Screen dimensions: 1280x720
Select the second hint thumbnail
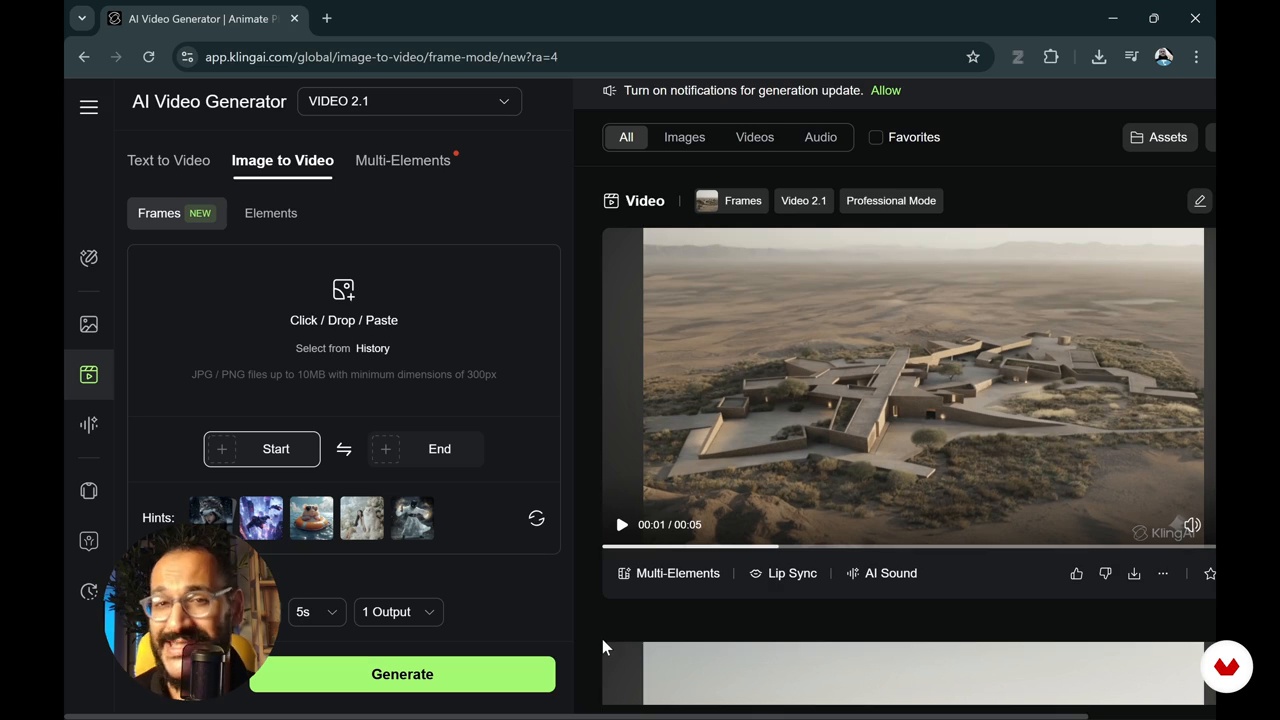(x=261, y=518)
